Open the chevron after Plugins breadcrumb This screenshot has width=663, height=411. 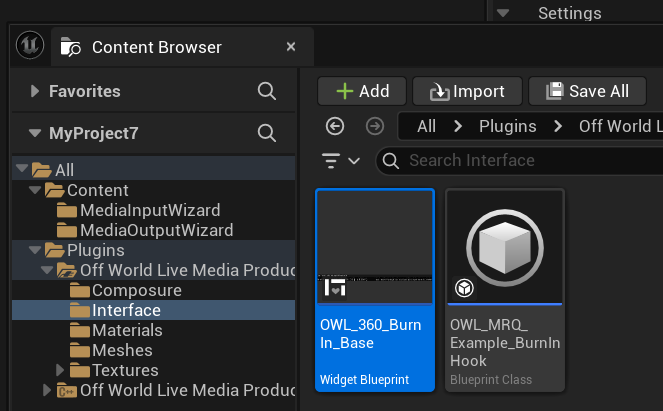point(558,126)
